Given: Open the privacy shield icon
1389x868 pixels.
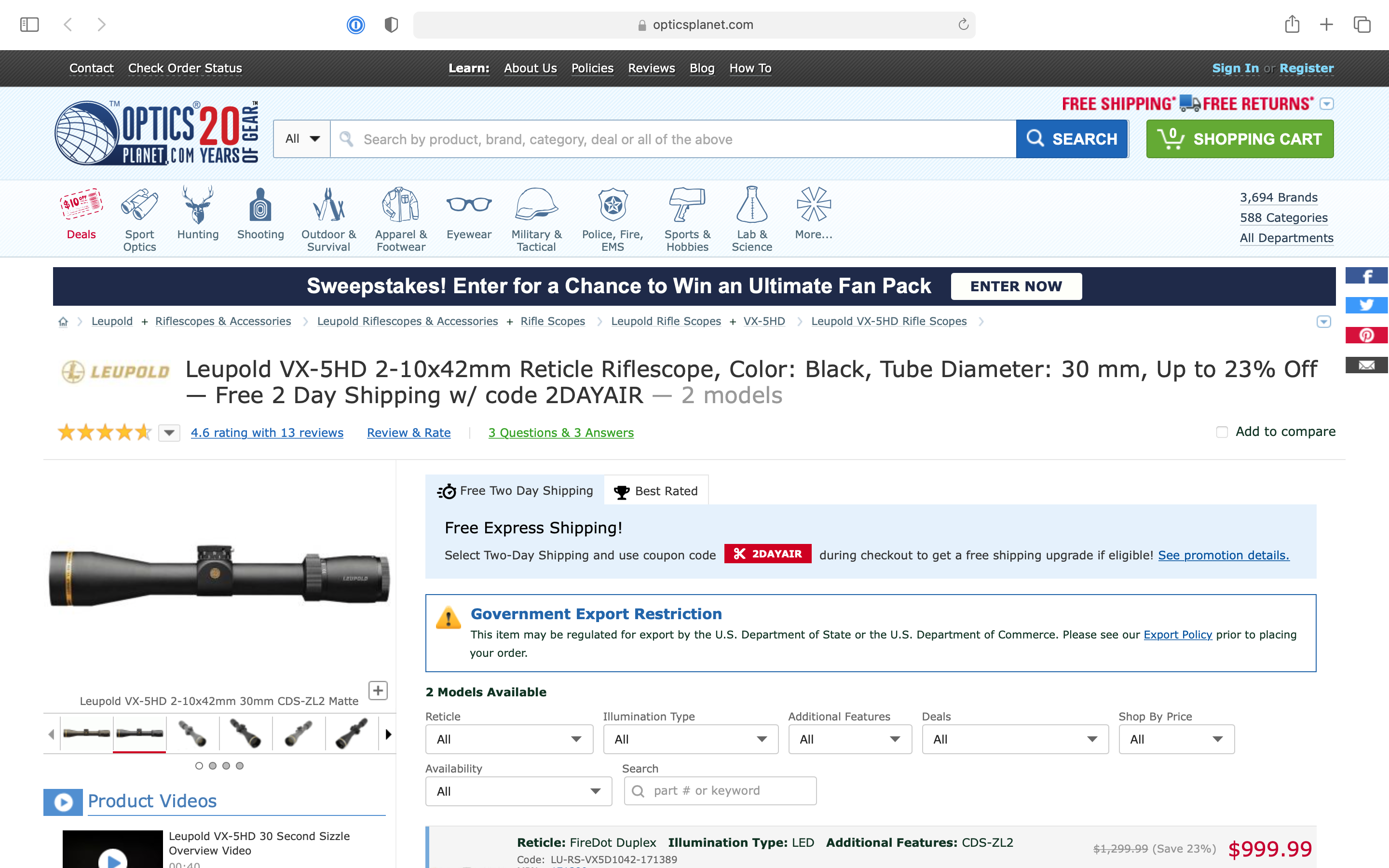Looking at the screenshot, I should pos(391,25).
